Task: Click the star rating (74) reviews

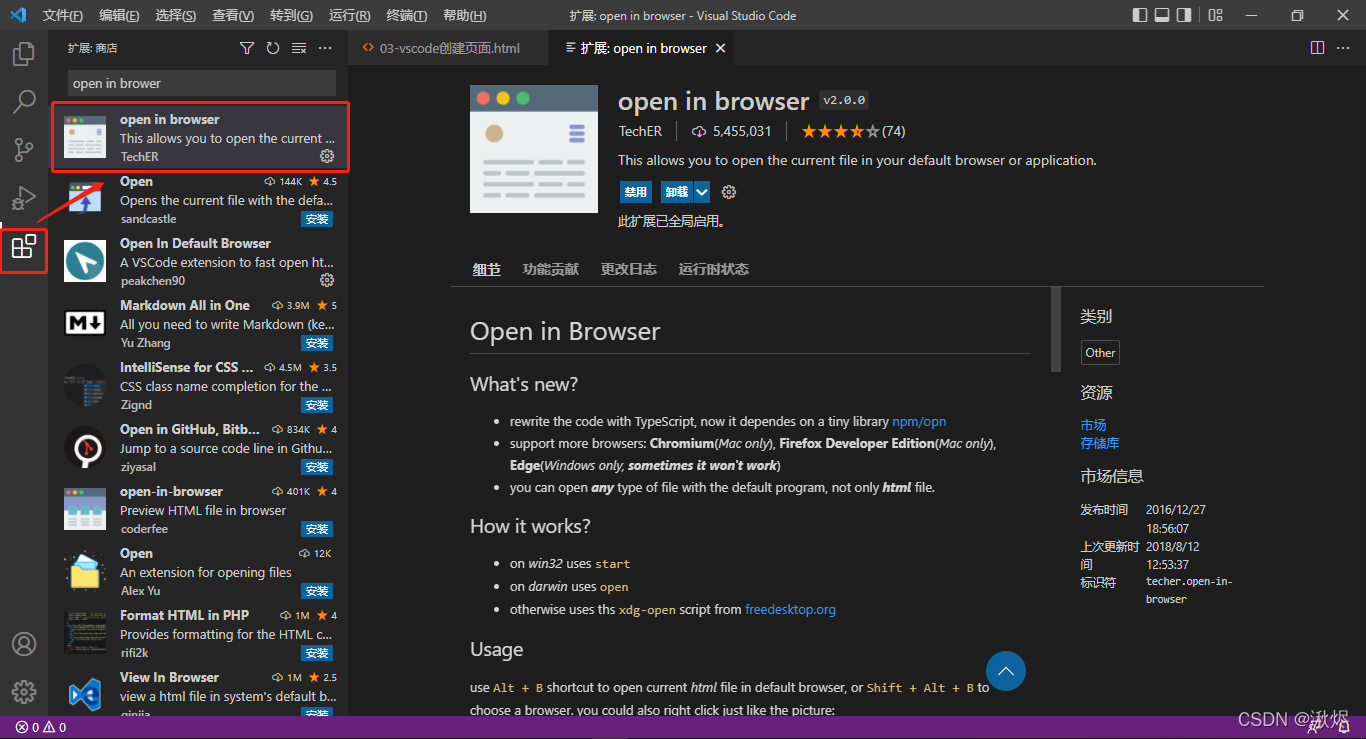Action: pos(853,131)
